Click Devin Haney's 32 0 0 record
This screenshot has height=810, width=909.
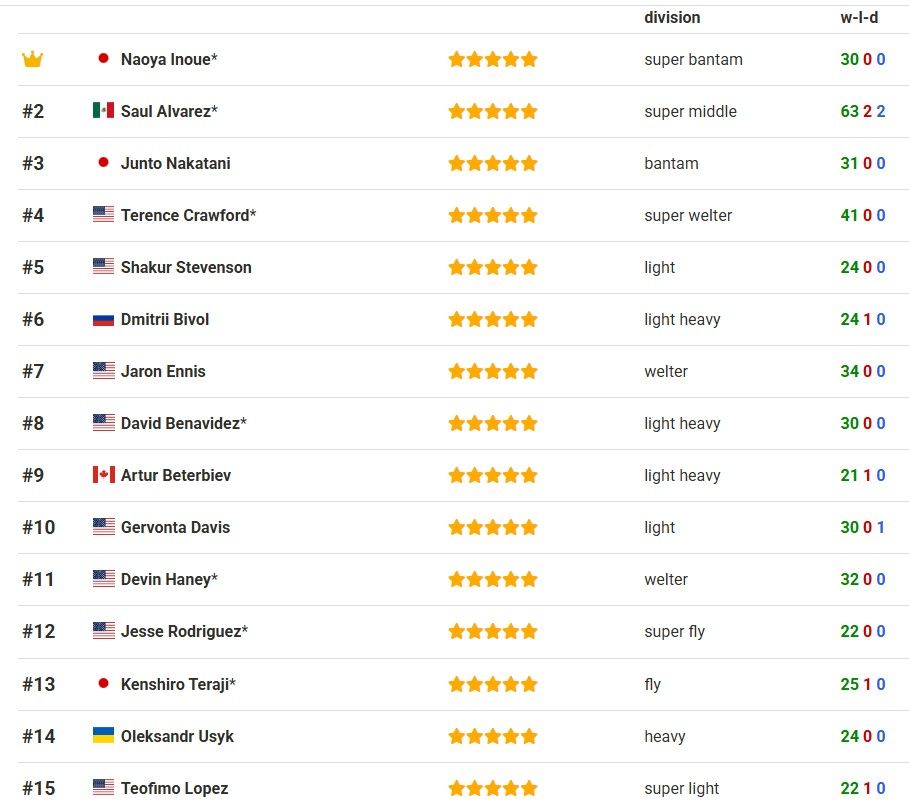coord(862,580)
